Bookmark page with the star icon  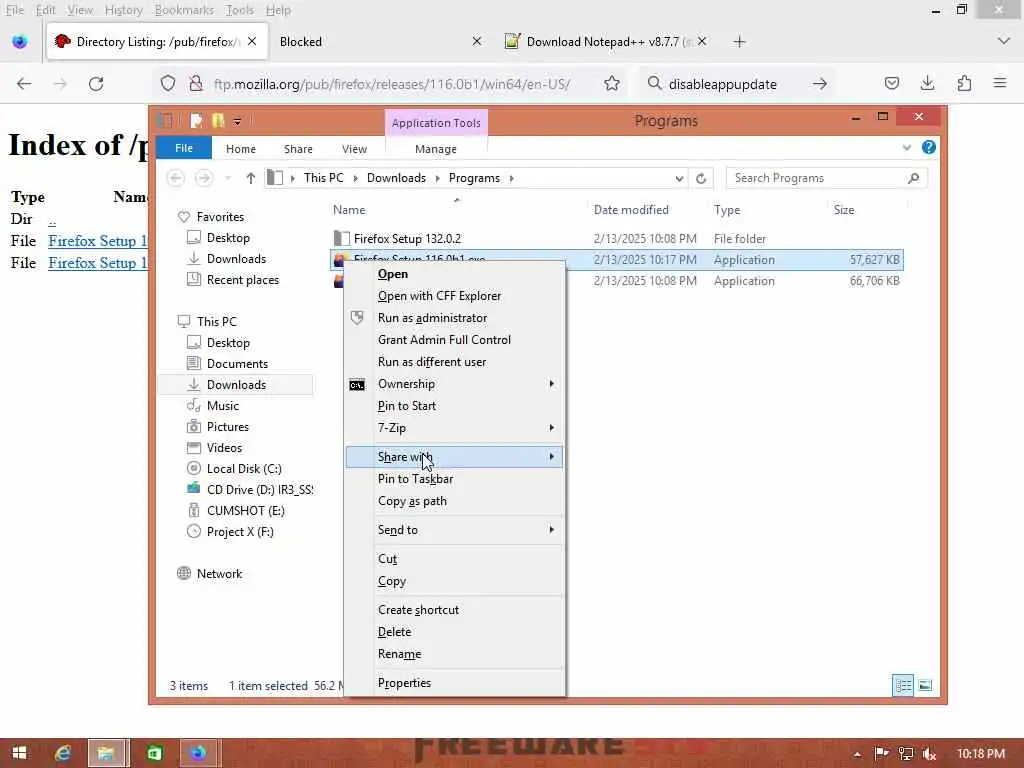(611, 84)
